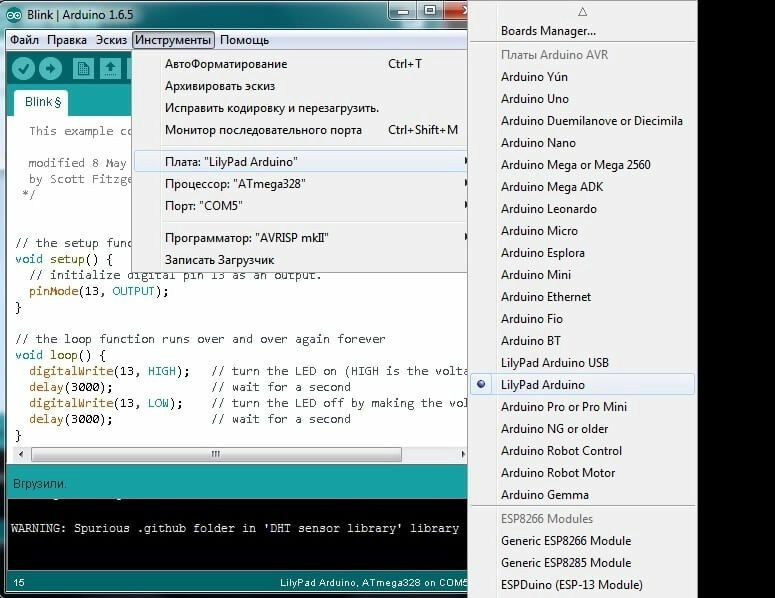Select Arduino Yún board
Viewport: 775px width, 598px height.
click(x=583, y=77)
